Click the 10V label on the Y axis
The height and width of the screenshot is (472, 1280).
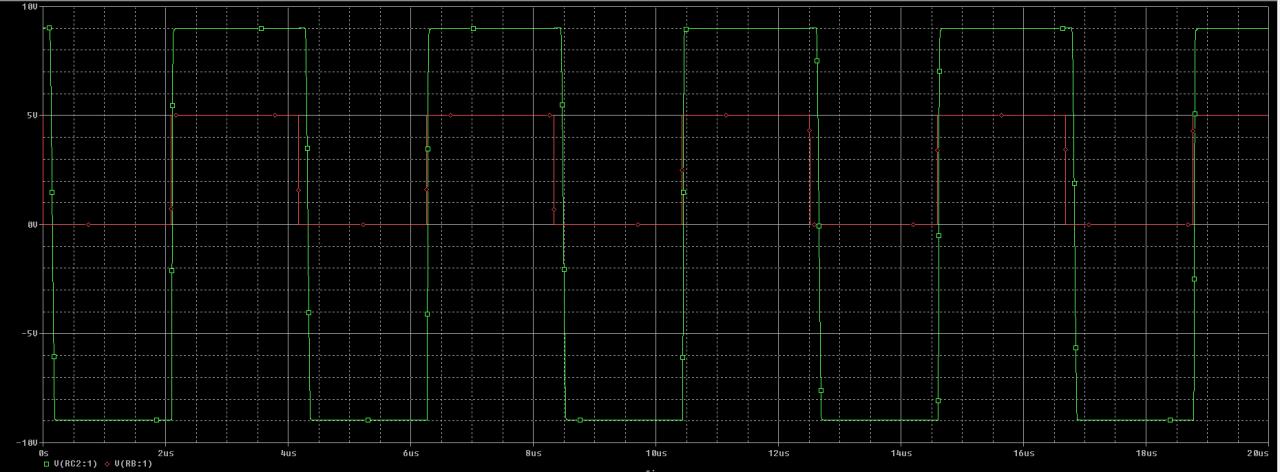(29, 6)
